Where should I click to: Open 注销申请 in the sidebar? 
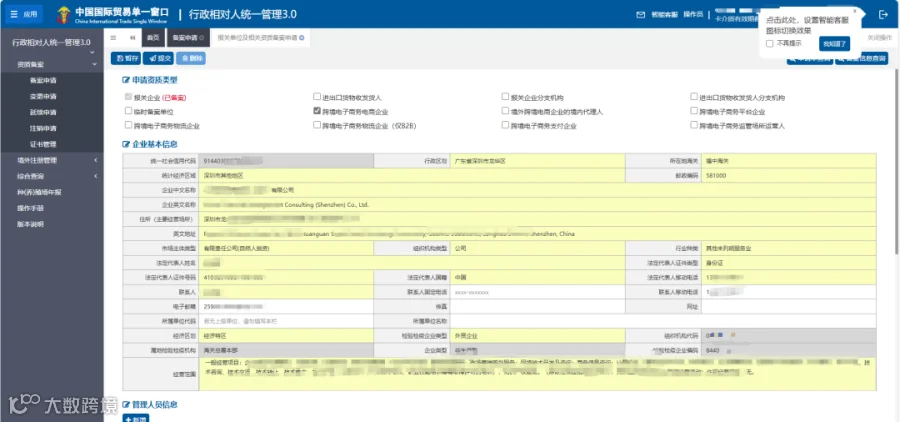[x=43, y=129]
